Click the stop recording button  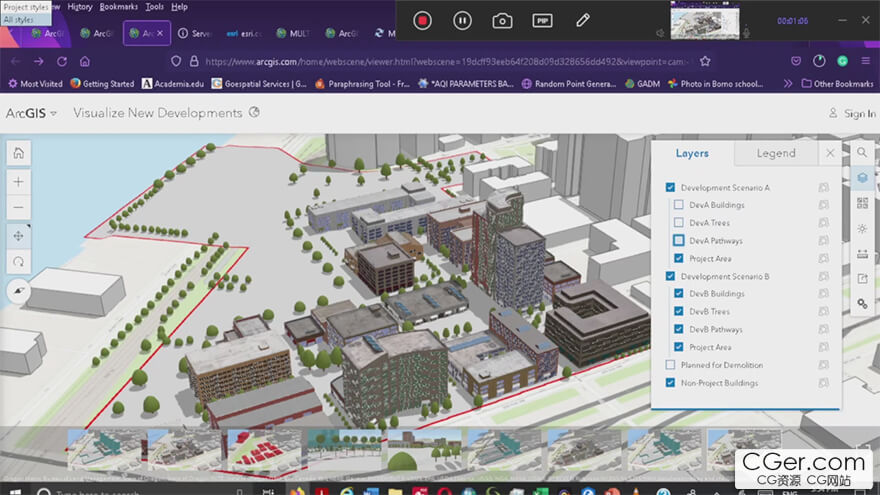(x=422, y=21)
